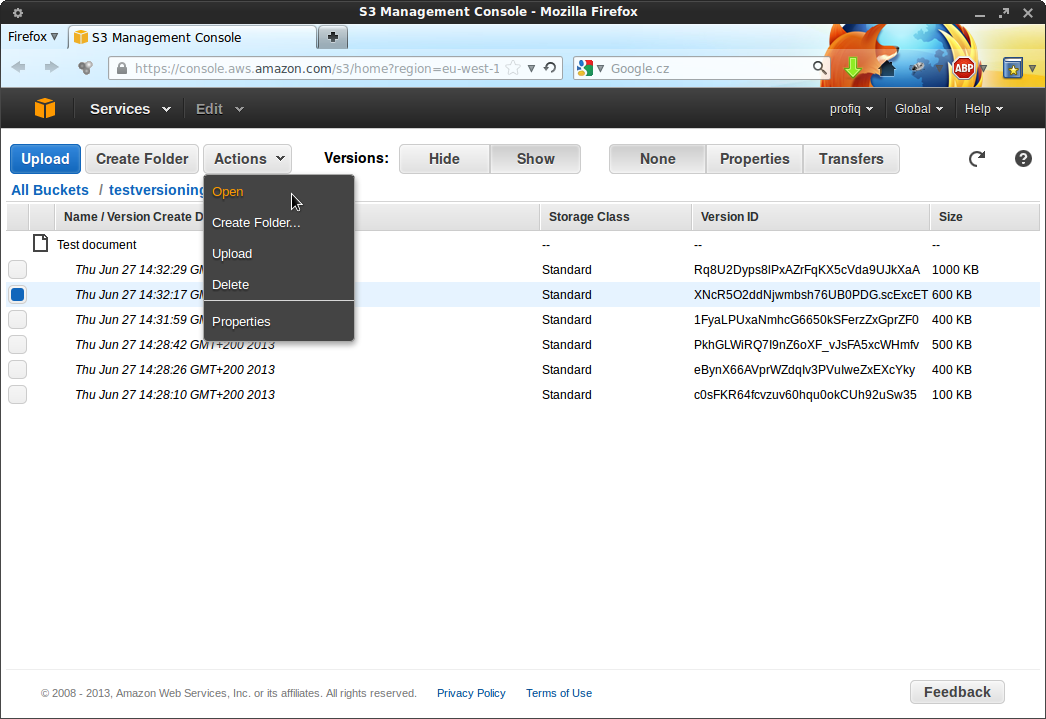Screen dimensions: 1046x719
Task: Go to Firefox home page icon
Action: click(887, 67)
